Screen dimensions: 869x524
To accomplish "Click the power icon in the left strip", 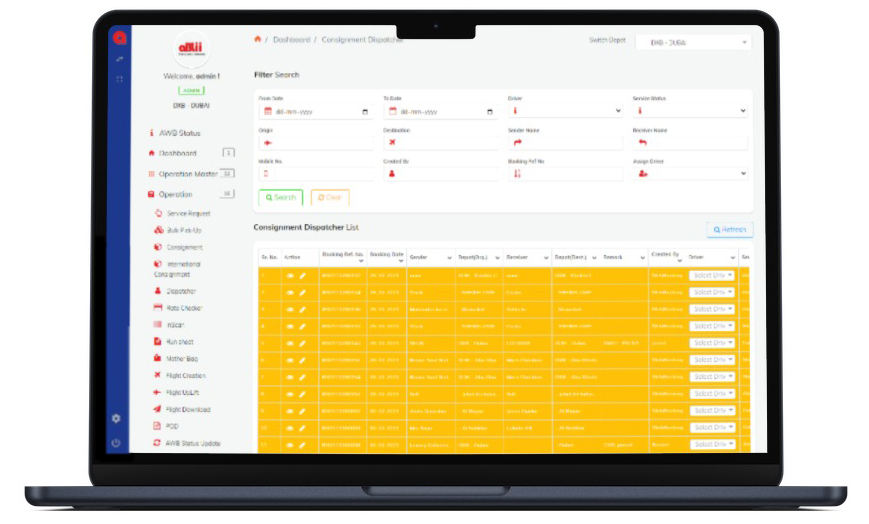I will [116, 443].
